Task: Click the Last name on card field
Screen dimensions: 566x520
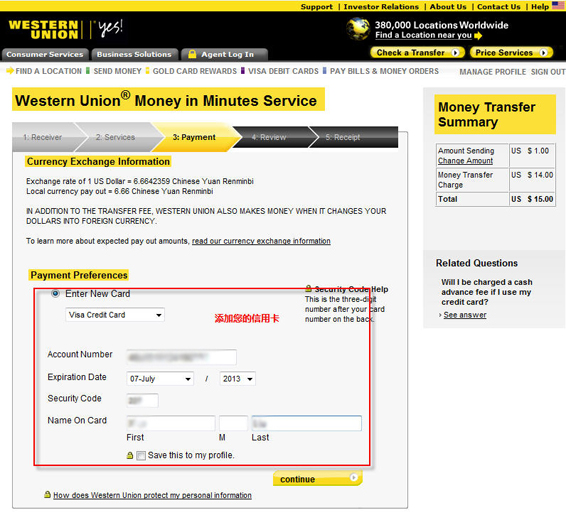Action: click(306, 423)
